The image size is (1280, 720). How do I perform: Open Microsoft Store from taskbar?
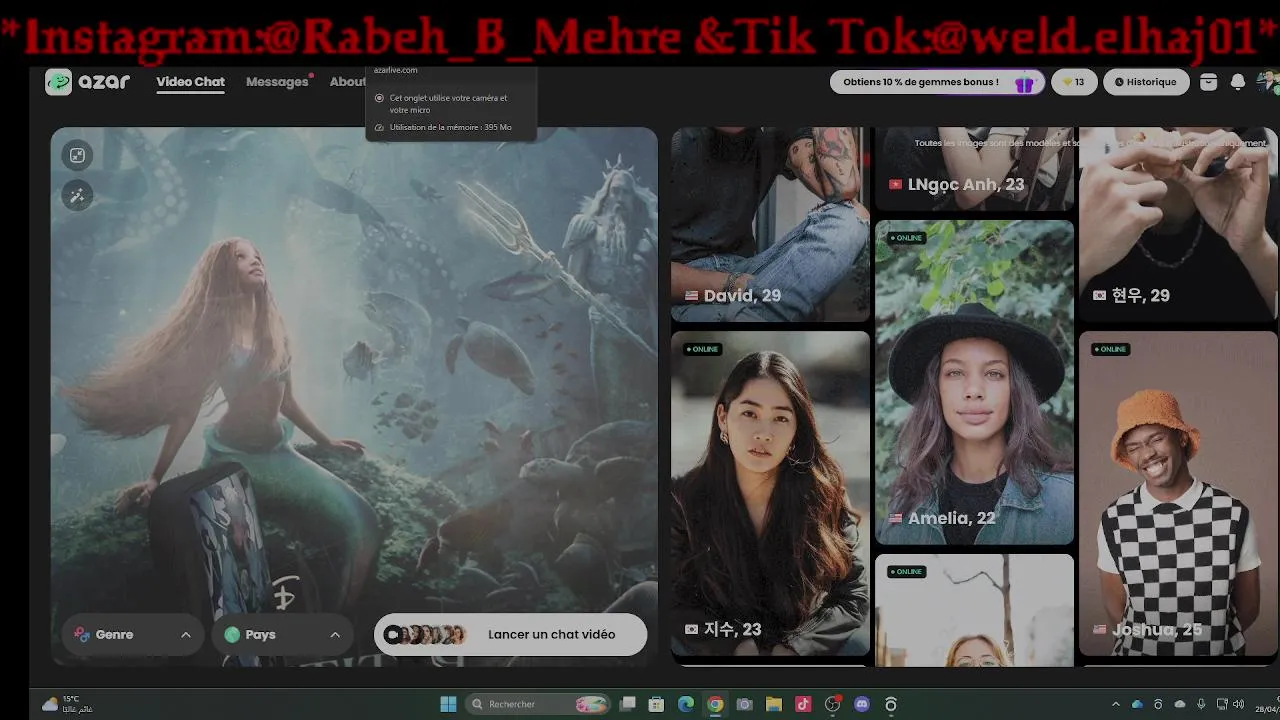pos(656,704)
